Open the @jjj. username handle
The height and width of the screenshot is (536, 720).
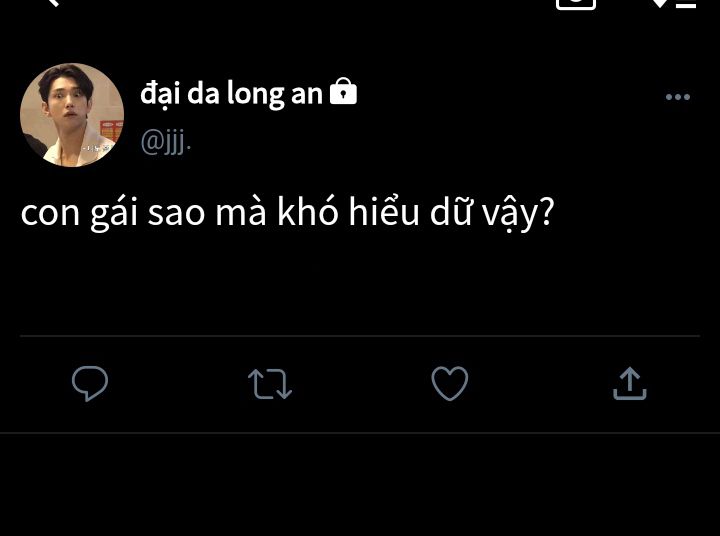pos(166,142)
